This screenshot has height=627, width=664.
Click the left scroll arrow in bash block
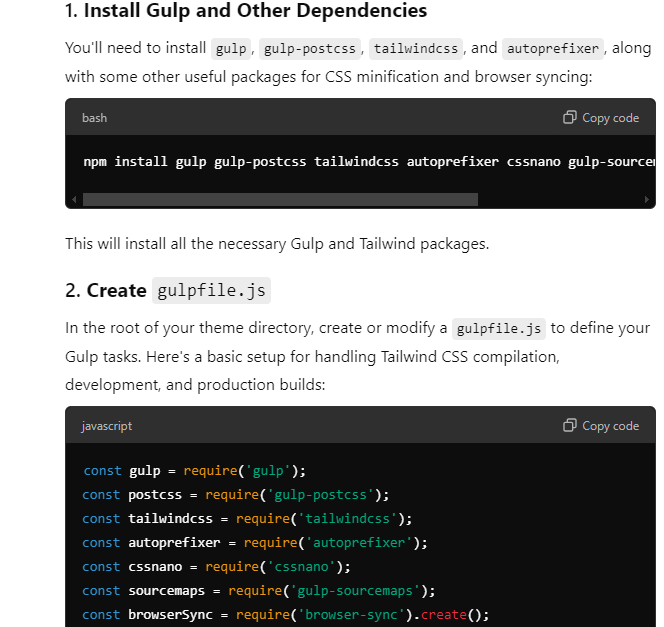[73, 200]
